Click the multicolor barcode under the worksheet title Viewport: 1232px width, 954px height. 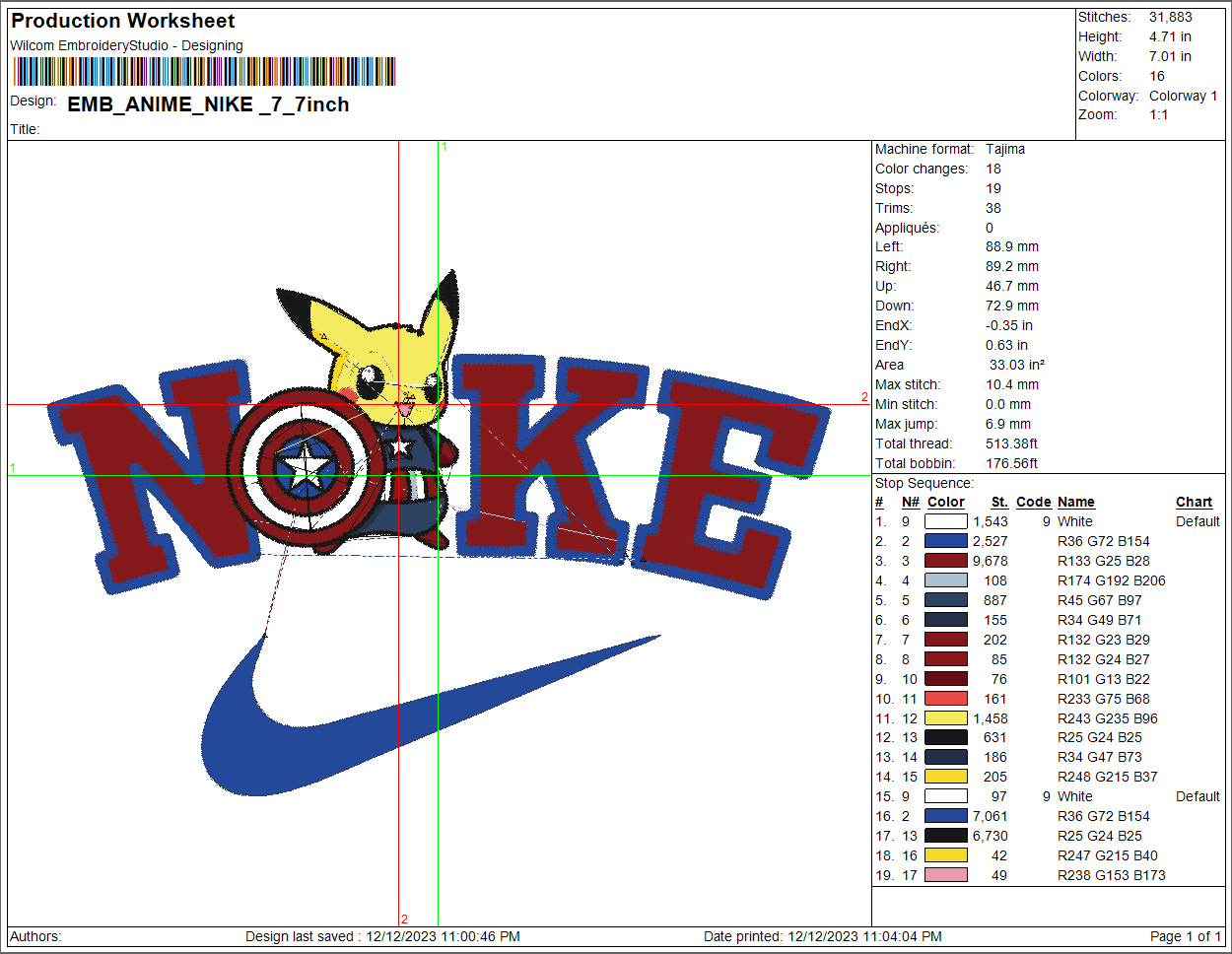tap(204, 72)
